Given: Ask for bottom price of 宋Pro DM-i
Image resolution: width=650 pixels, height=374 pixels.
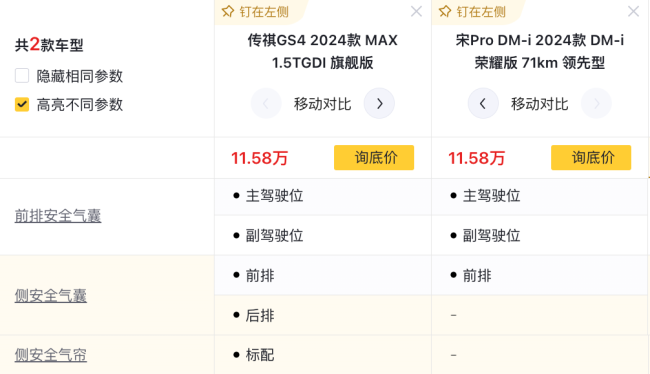Looking at the screenshot, I should (x=591, y=158).
